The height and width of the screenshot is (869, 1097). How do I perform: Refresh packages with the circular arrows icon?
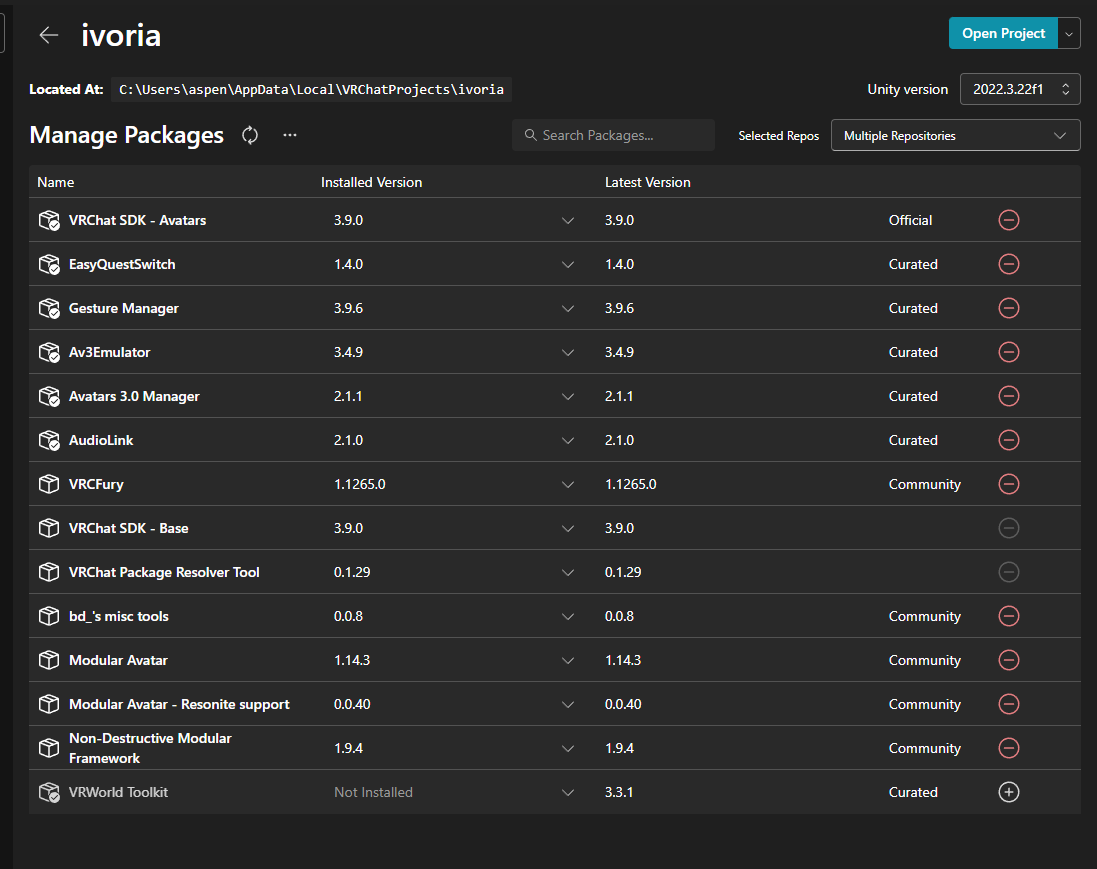click(x=250, y=135)
